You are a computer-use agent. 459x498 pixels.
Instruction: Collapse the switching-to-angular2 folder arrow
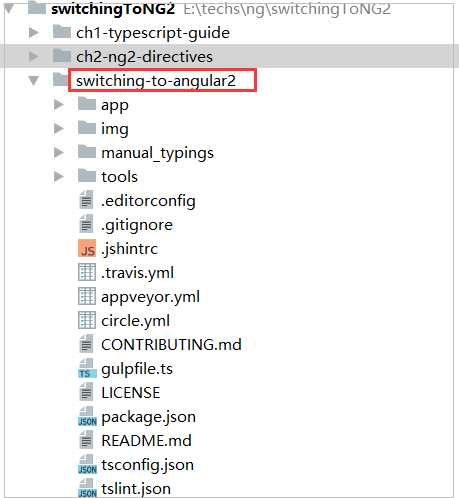(34, 80)
